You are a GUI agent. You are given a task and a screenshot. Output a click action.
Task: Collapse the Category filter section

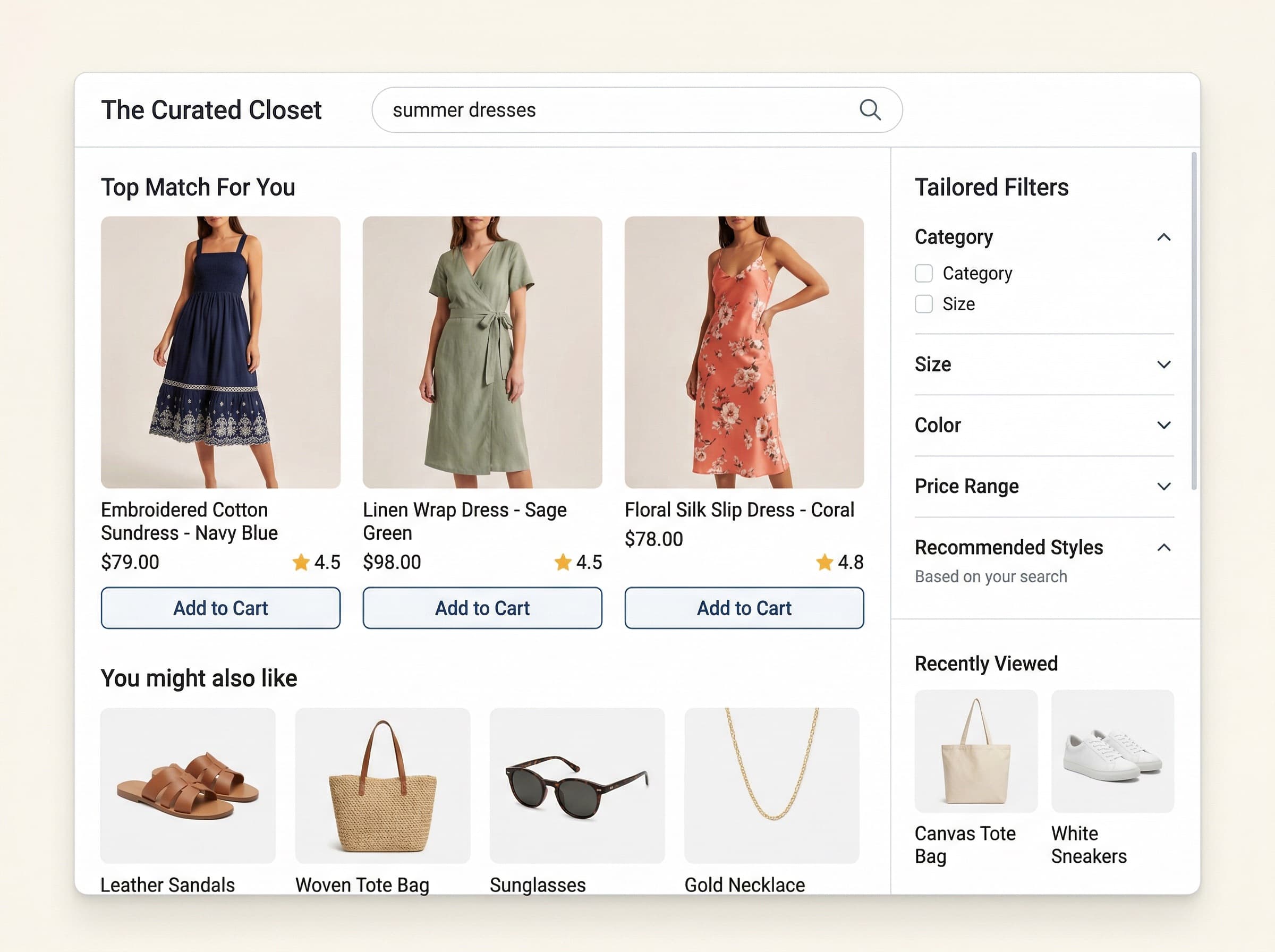tap(1164, 237)
